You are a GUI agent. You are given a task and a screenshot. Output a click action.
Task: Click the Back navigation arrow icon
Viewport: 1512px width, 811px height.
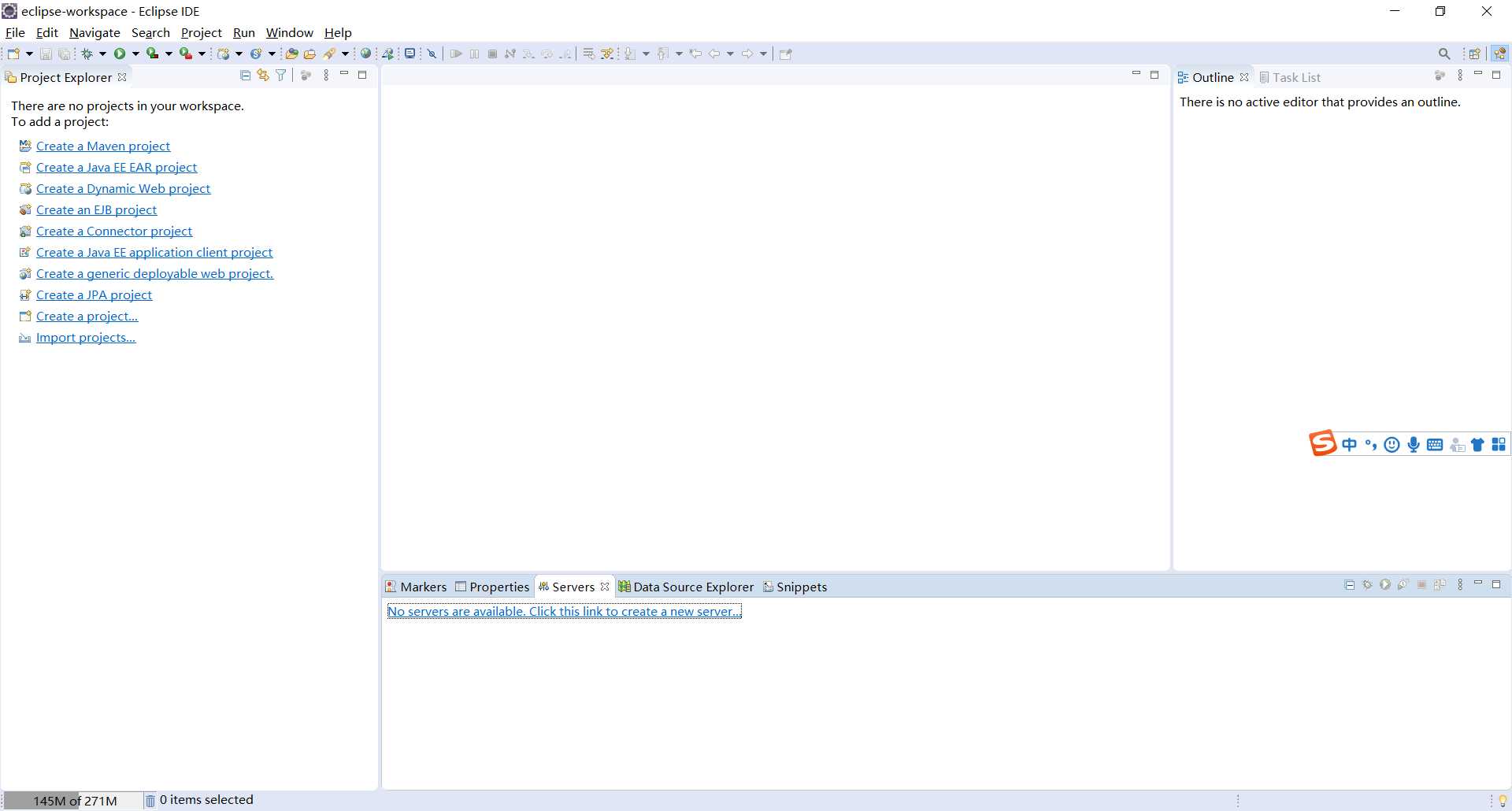click(x=714, y=54)
